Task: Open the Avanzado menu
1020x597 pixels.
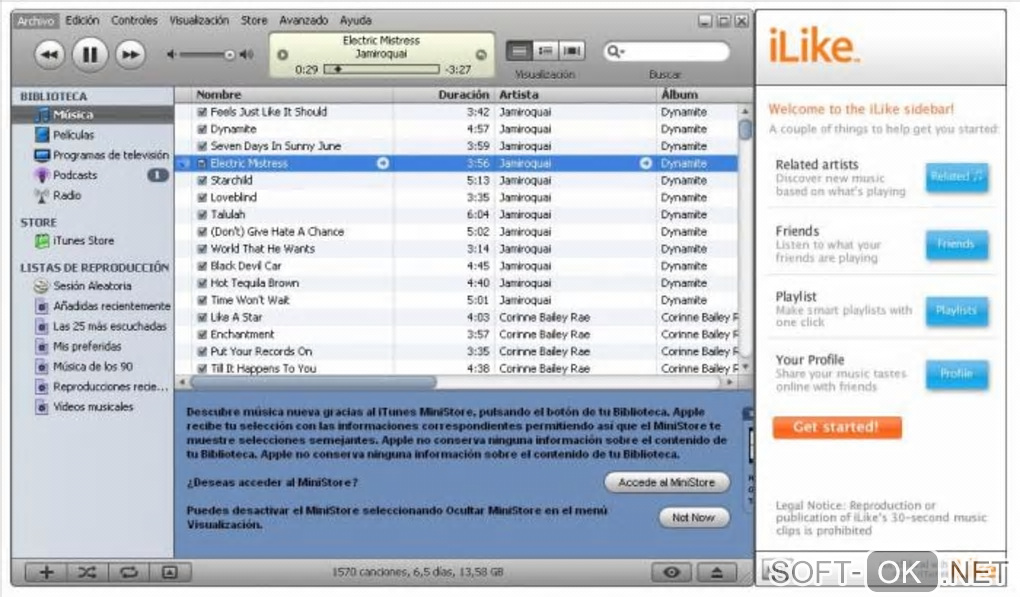Action: (303, 21)
